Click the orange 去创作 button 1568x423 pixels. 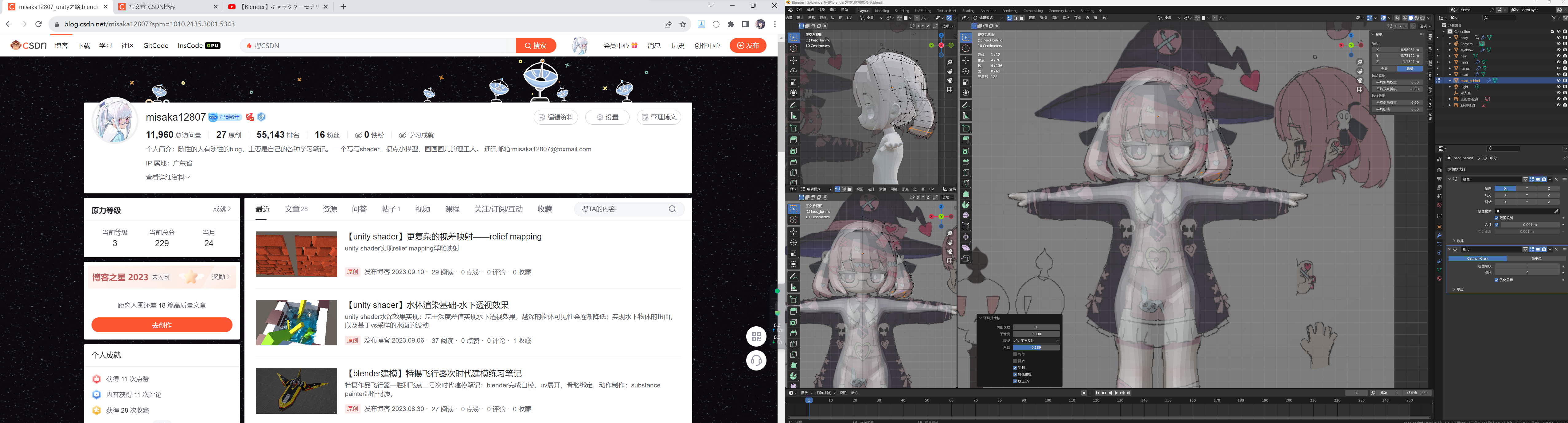(162, 325)
